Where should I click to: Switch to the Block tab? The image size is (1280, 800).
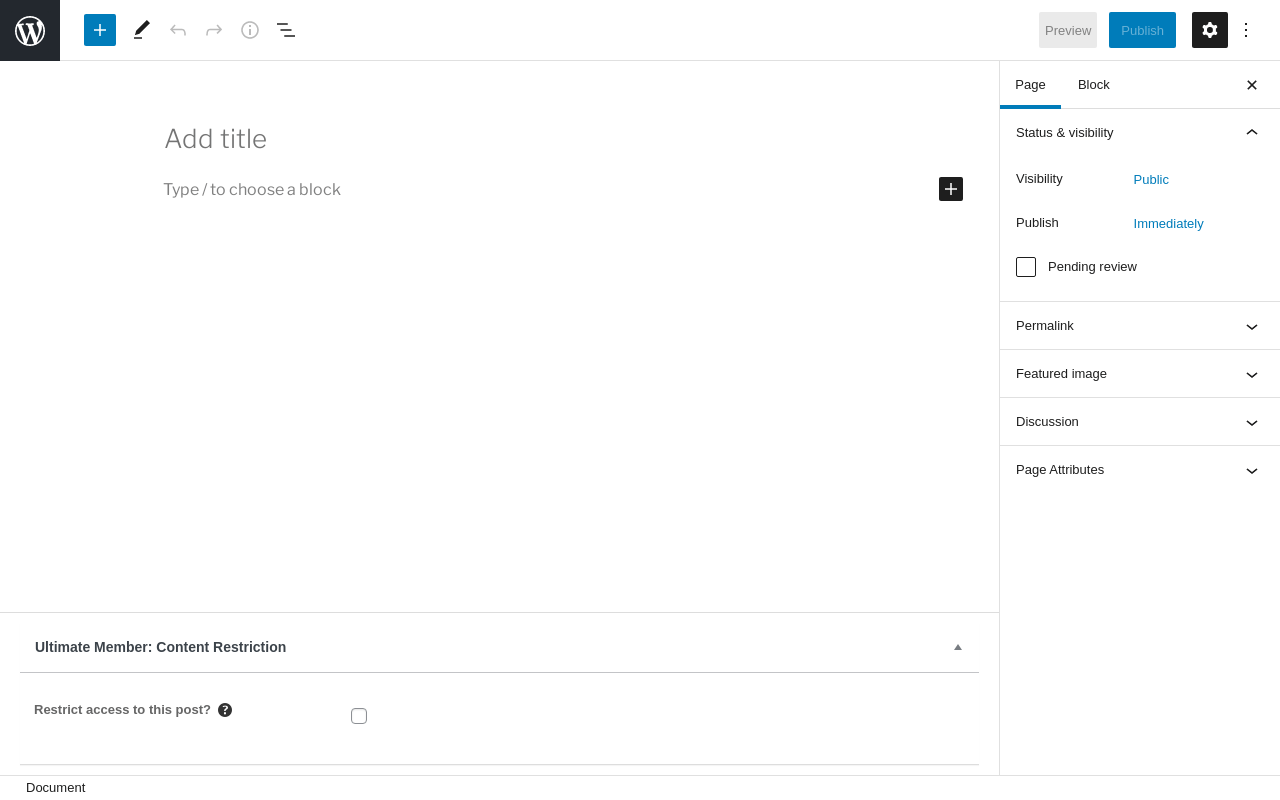click(x=1094, y=85)
